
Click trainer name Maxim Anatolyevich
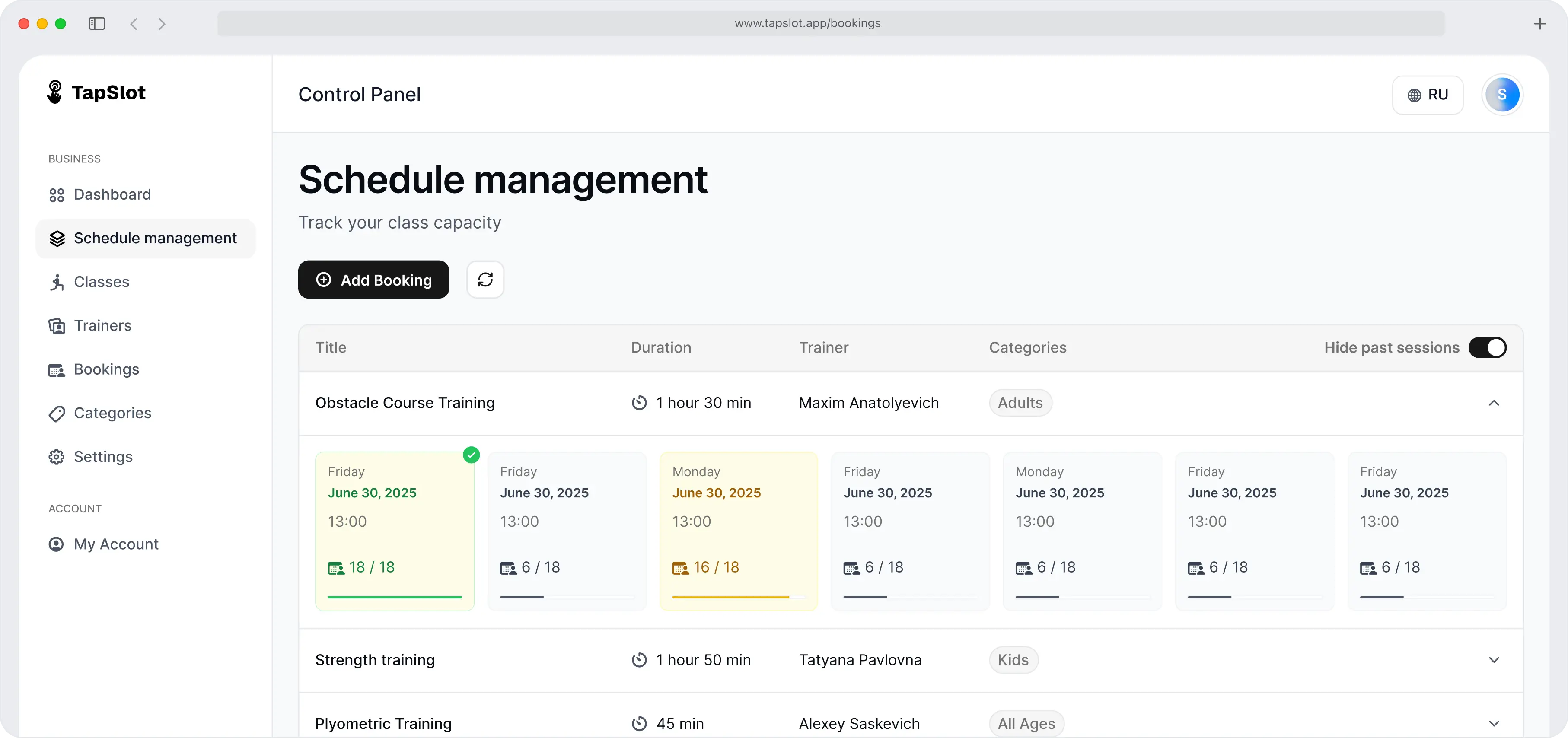coord(869,403)
